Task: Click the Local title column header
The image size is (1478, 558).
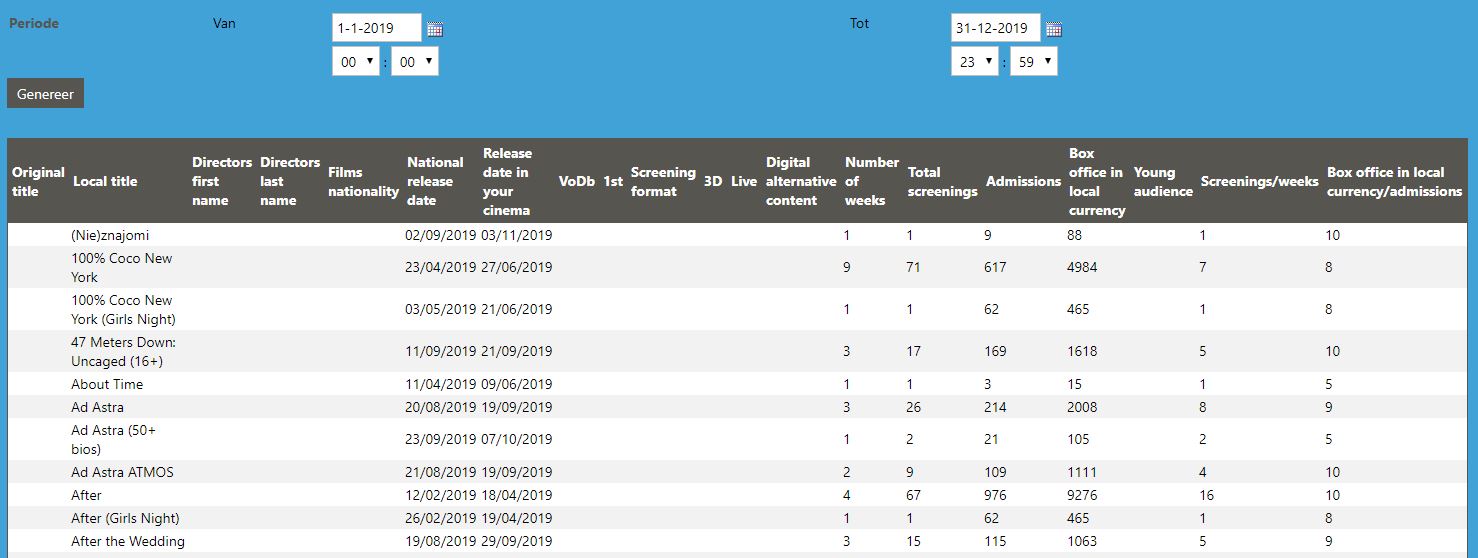Action: point(105,181)
